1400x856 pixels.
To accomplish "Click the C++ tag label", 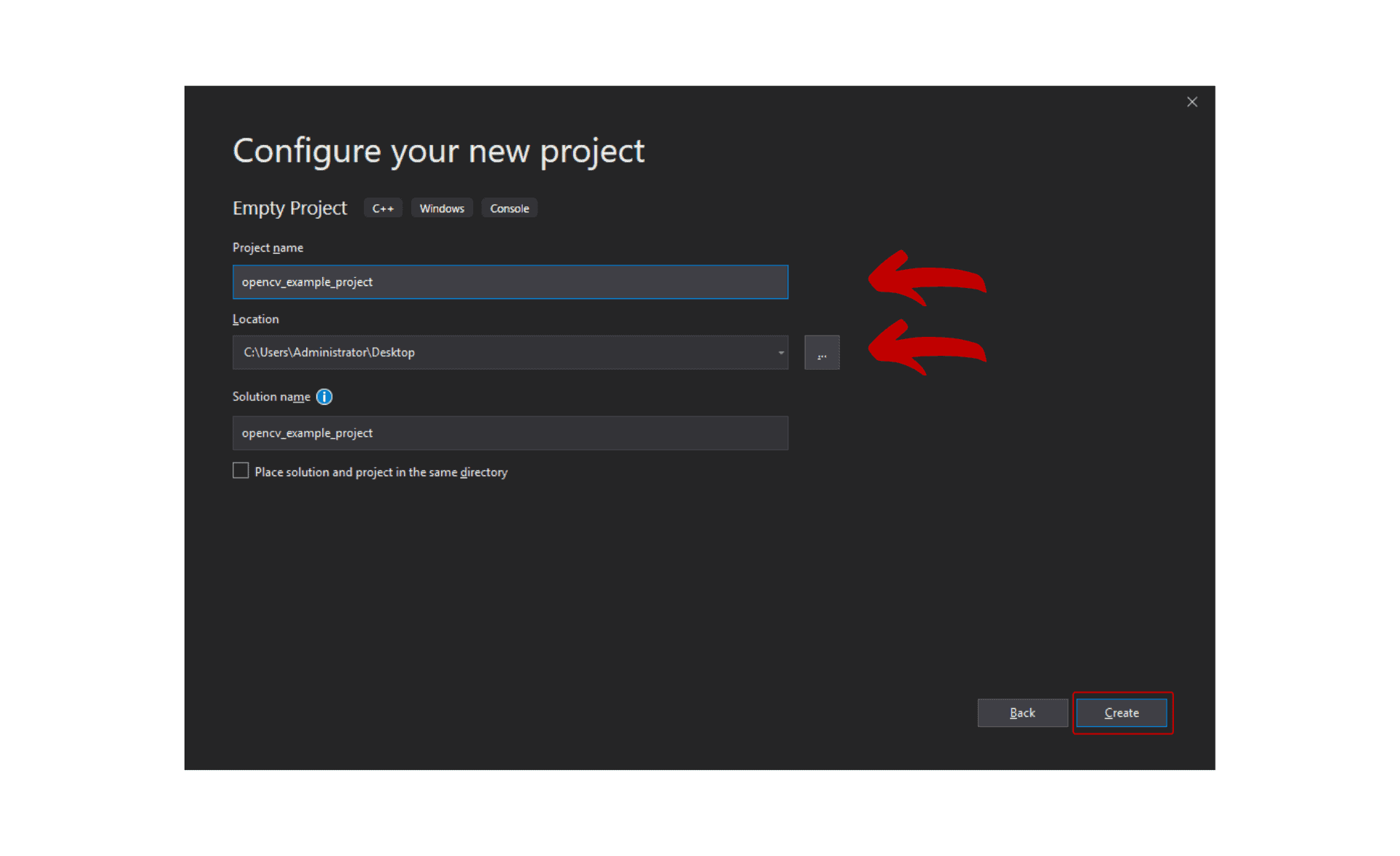I will pos(383,209).
